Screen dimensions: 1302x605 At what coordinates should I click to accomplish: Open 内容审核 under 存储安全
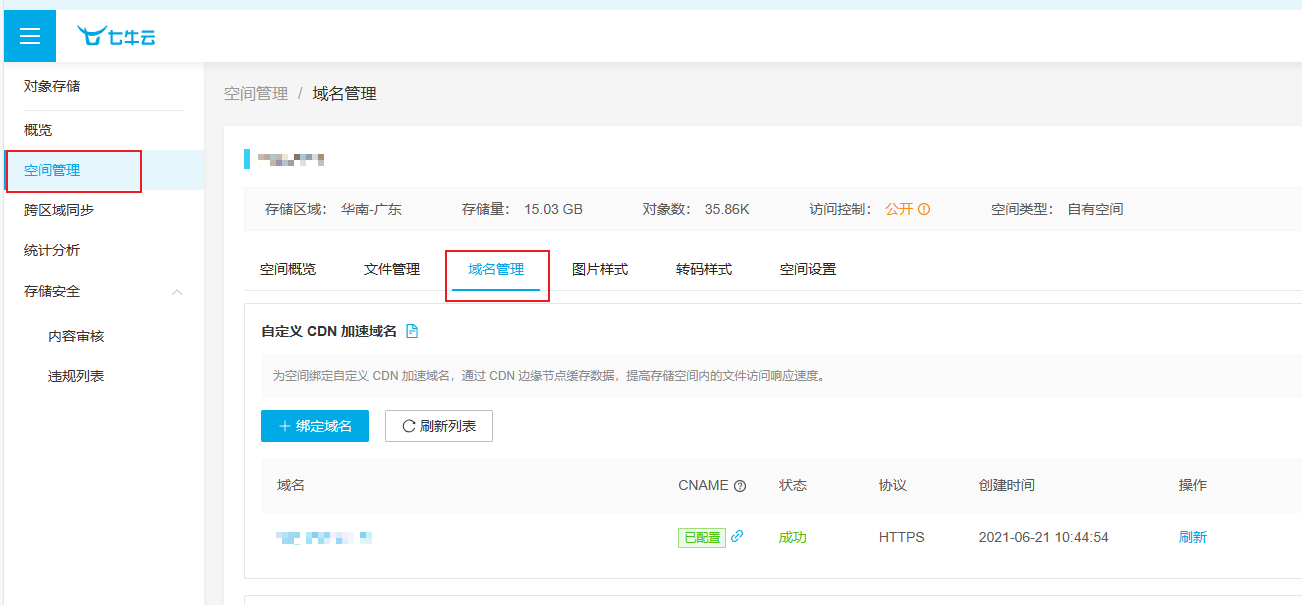pos(76,336)
